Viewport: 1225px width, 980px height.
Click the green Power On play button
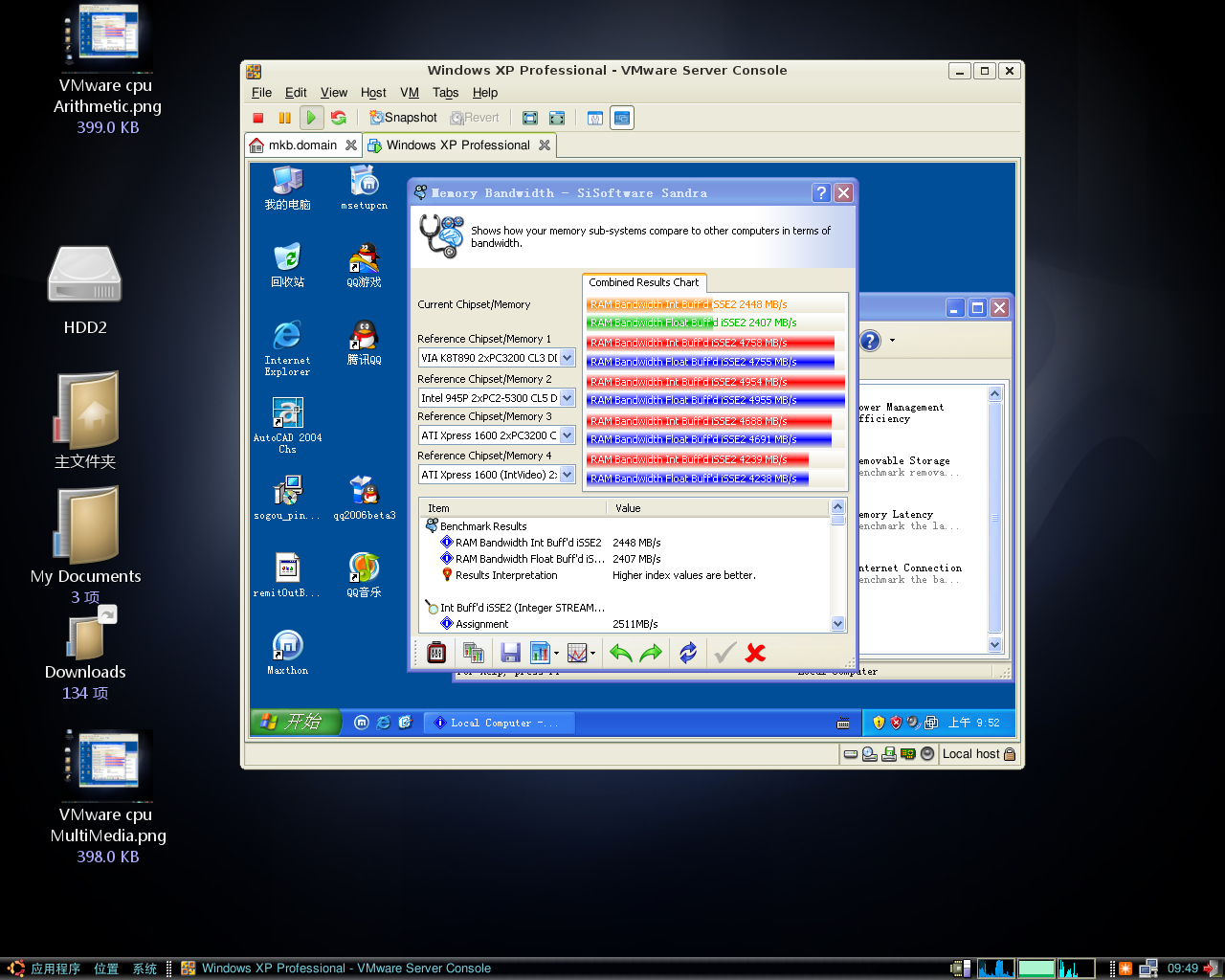pos(311,118)
